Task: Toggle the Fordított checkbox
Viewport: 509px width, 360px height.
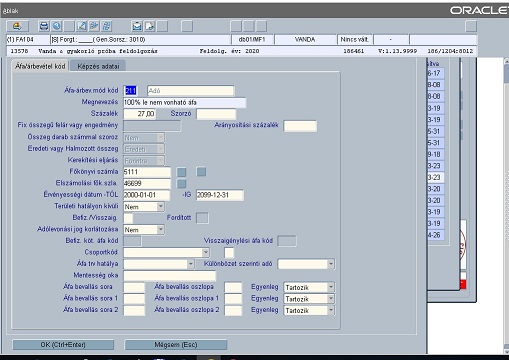Action: 202,218
